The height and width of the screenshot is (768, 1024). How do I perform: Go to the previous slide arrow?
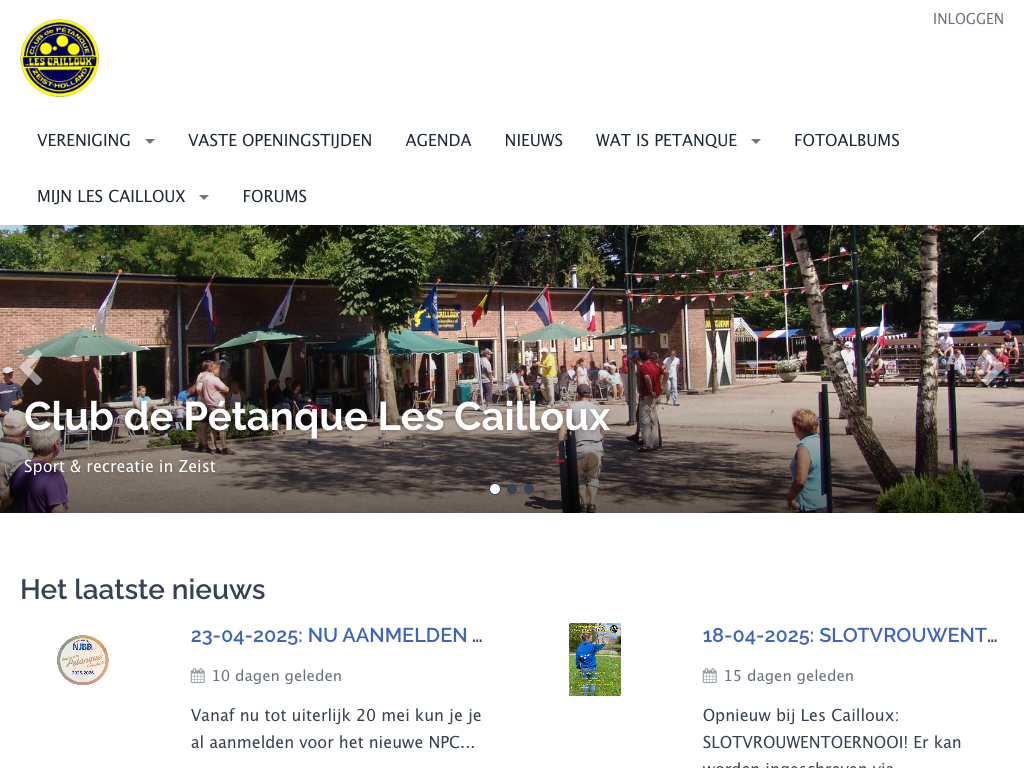coord(31,368)
